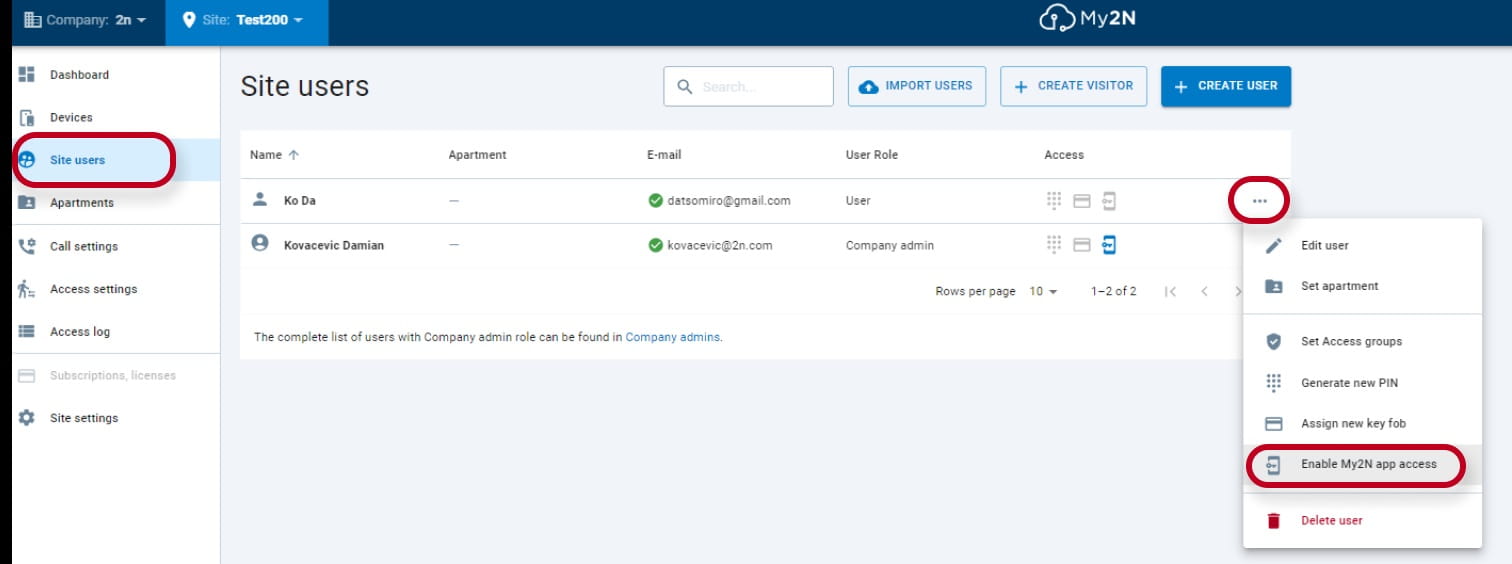The image size is (1512, 564).
Task: Click the red Delete trash icon
Action: (x=1273, y=521)
